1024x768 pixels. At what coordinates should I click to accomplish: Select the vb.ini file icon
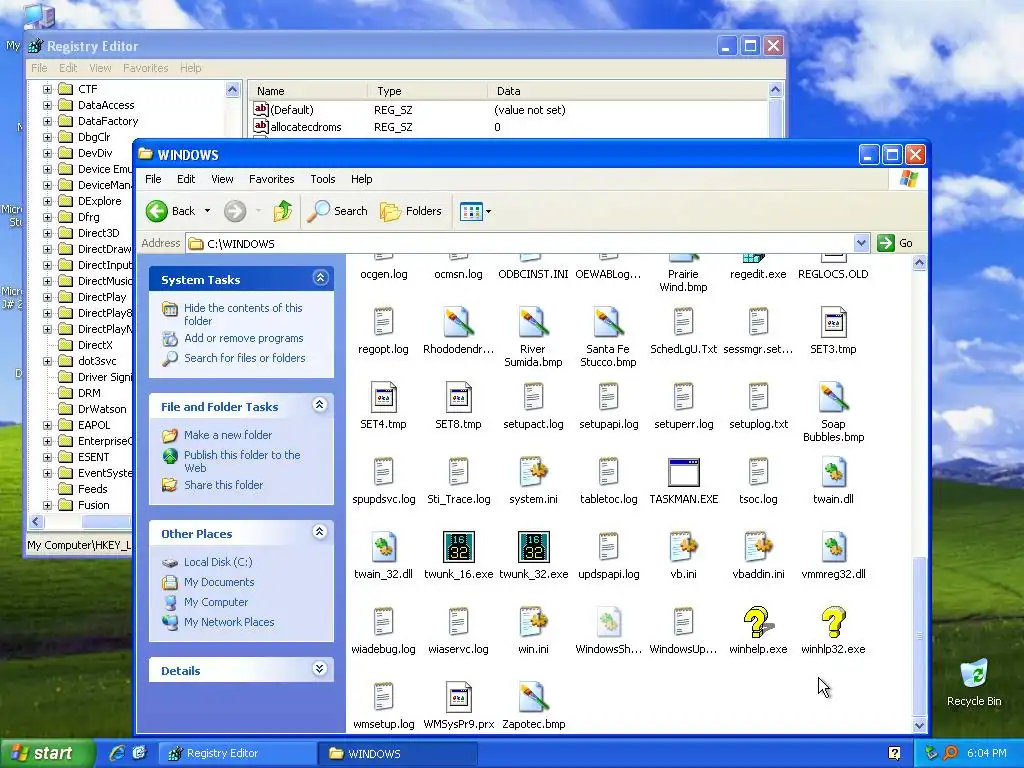[684, 547]
